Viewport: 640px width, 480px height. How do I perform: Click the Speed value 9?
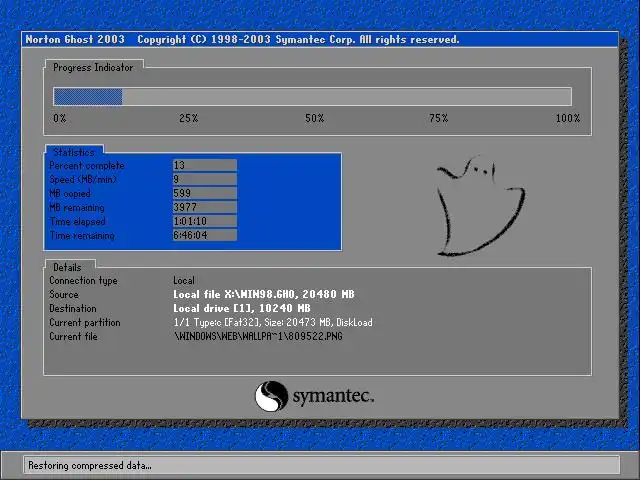pyautogui.click(x=204, y=179)
